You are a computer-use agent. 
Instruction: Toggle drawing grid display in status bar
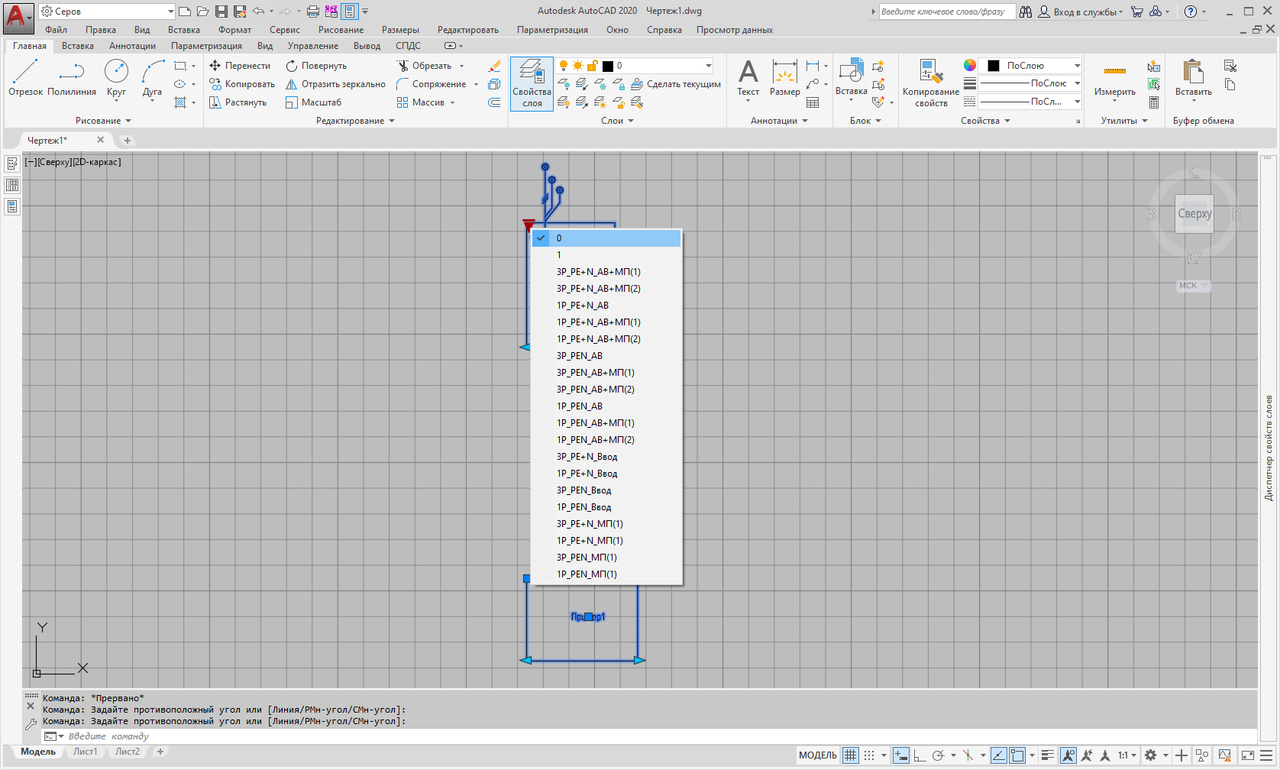tap(851, 755)
